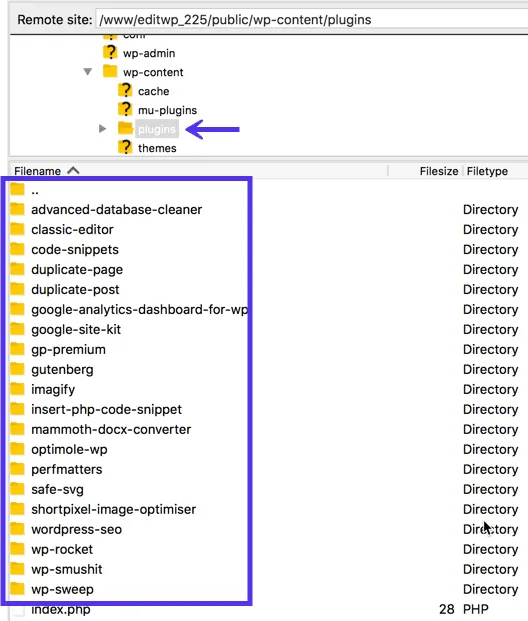Click folder icon beside optimole-wp
The image size is (528, 621).
[x=17, y=449]
